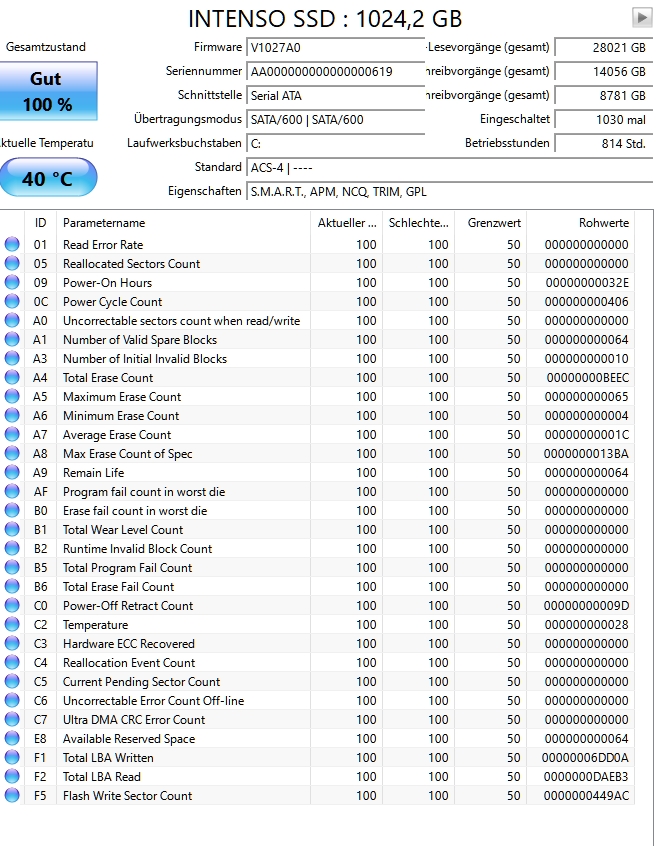Click the status orb for Remain Life
This screenshot has height=846, width=656.
point(12,473)
